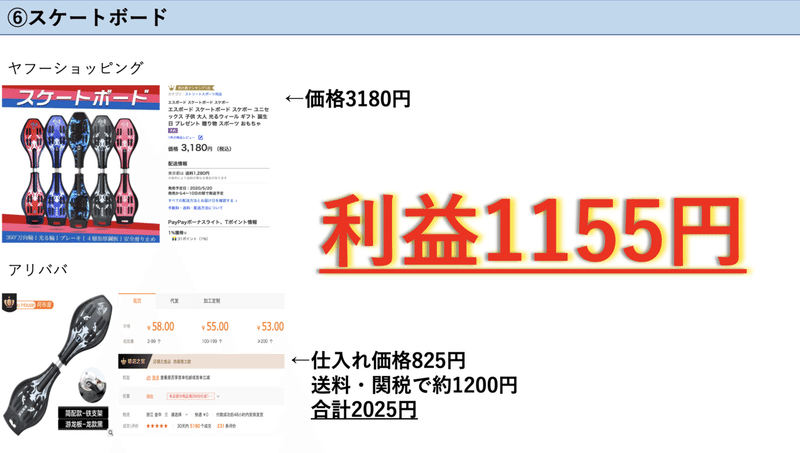This screenshot has width=800, height=453.
Task: Click the 游龙板-龙款黑 label on the product image
Action: tap(84, 424)
